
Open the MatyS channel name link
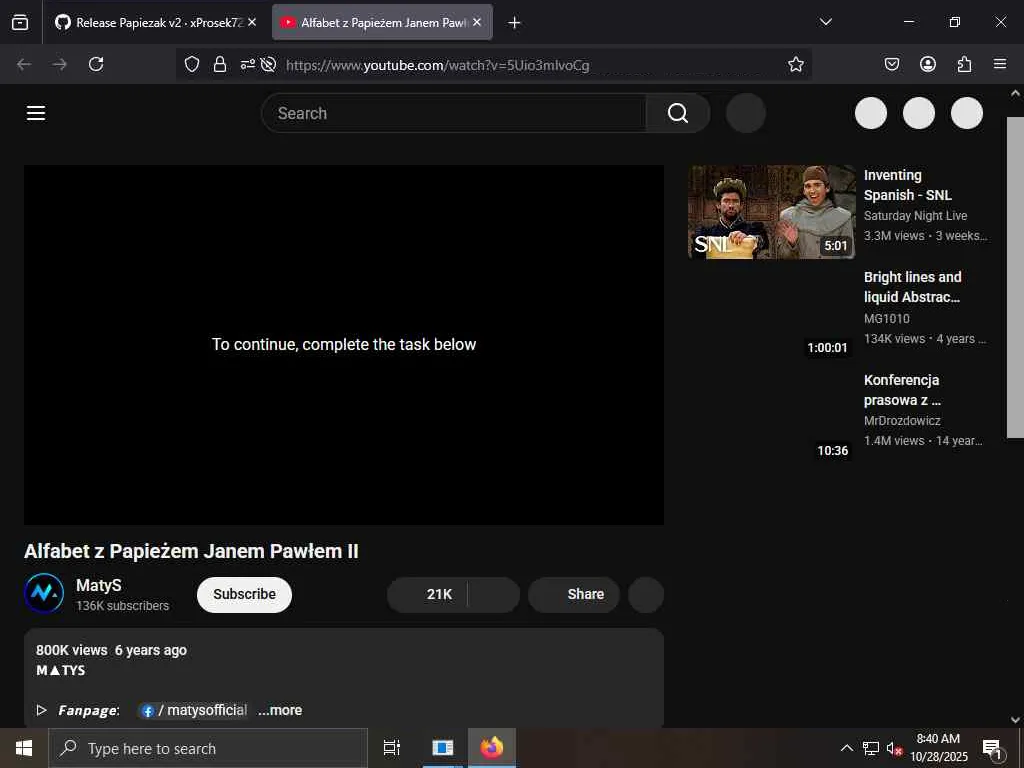point(99,585)
